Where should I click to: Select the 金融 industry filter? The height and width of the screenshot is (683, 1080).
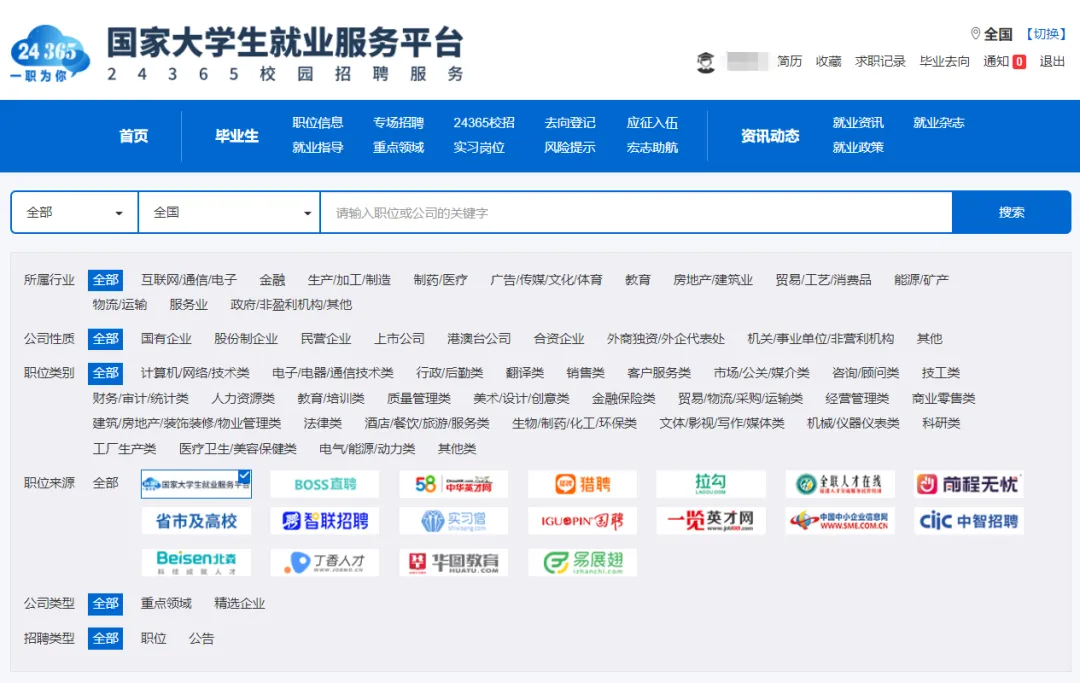[271, 279]
